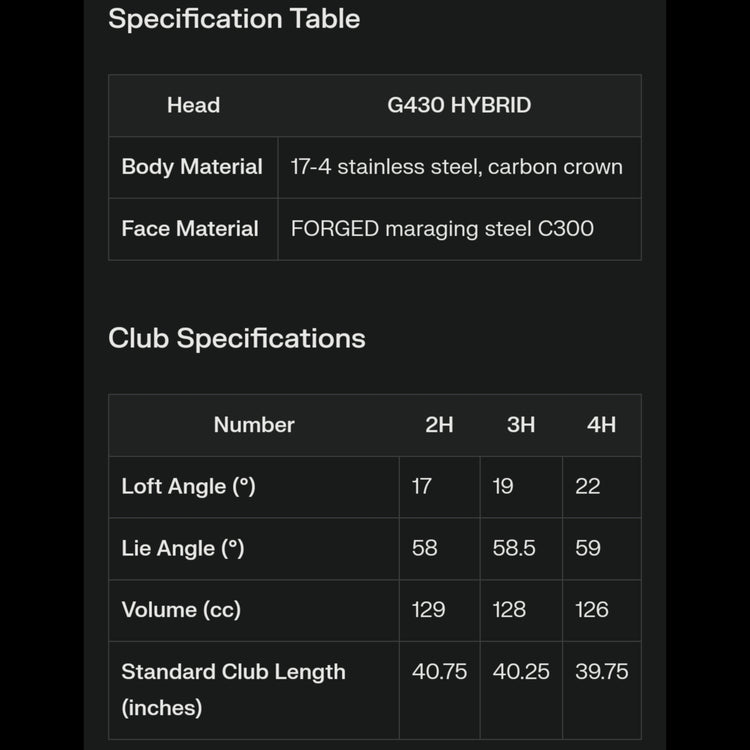Select the 4H column header

pos(601,425)
